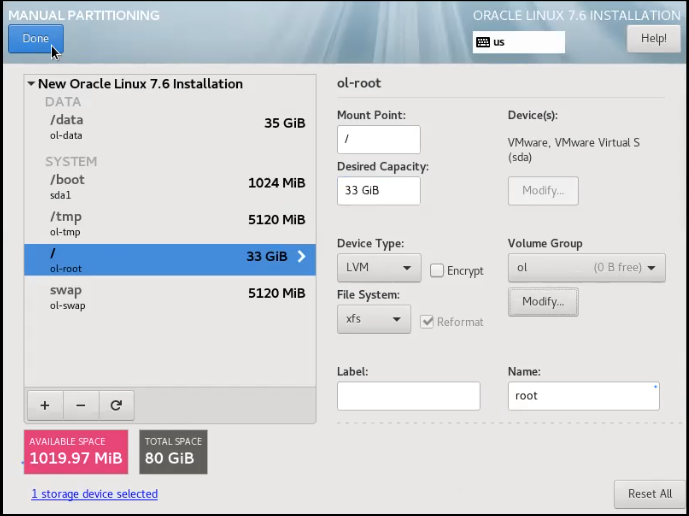This screenshot has width=689, height=516.
Task: Toggle the Reformat checkbox
Action: click(x=427, y=322)
